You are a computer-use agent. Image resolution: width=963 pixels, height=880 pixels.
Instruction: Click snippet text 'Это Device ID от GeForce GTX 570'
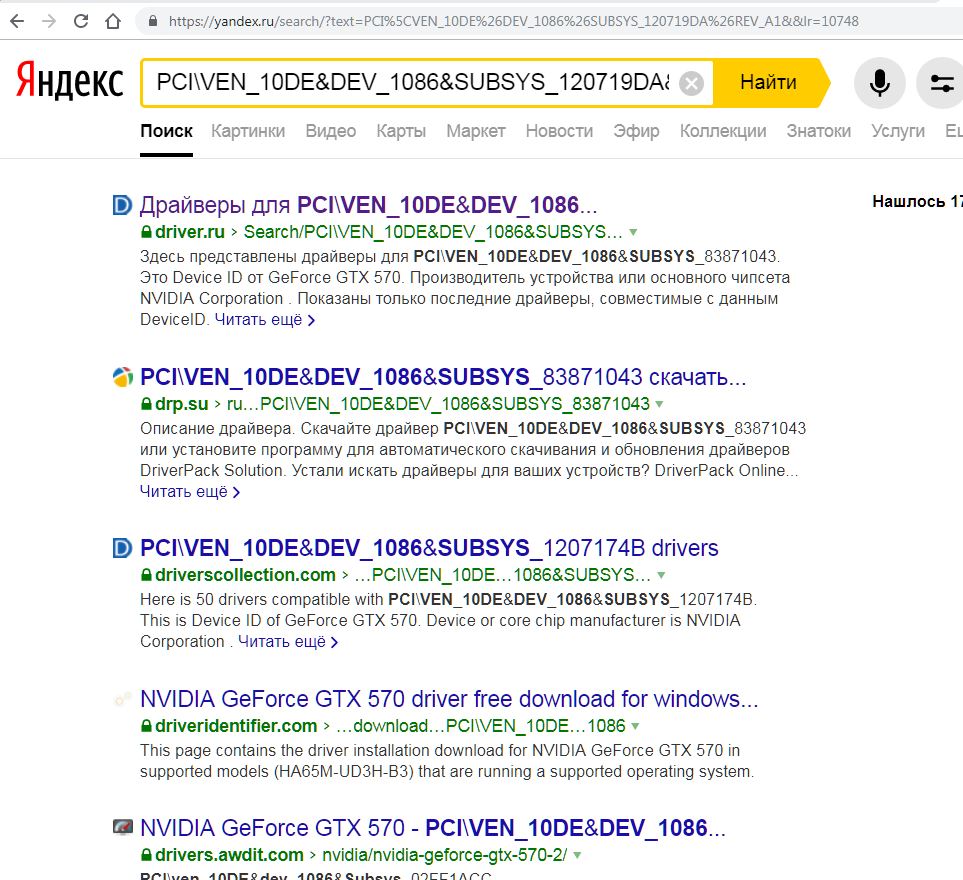pos(271,278)
